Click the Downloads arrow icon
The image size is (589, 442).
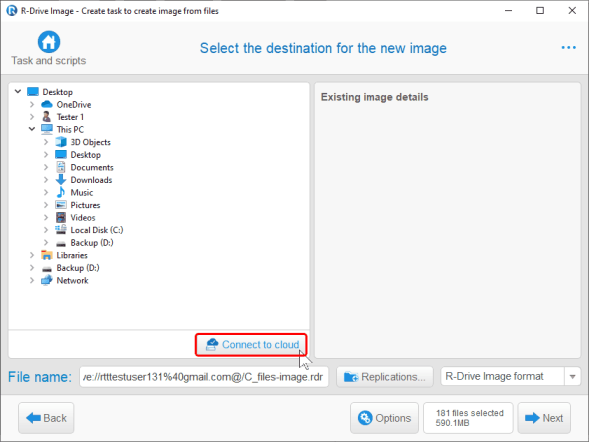[61, 180]
